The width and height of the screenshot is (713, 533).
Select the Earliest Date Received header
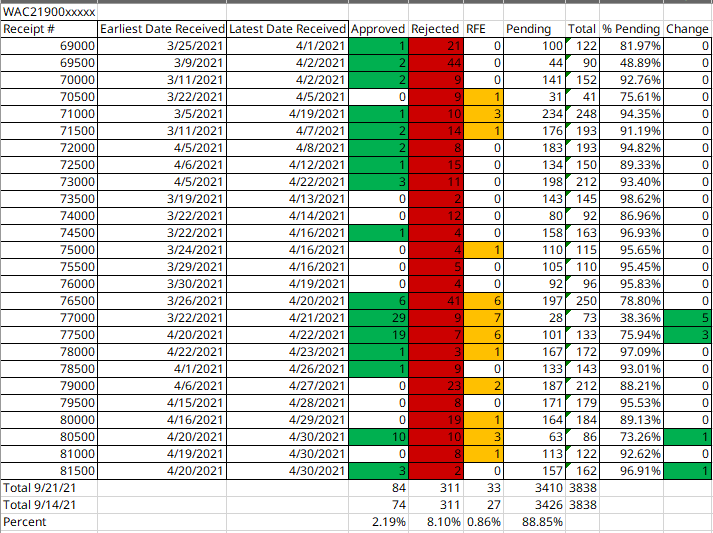pyautogui.click(x=162, y=29)
